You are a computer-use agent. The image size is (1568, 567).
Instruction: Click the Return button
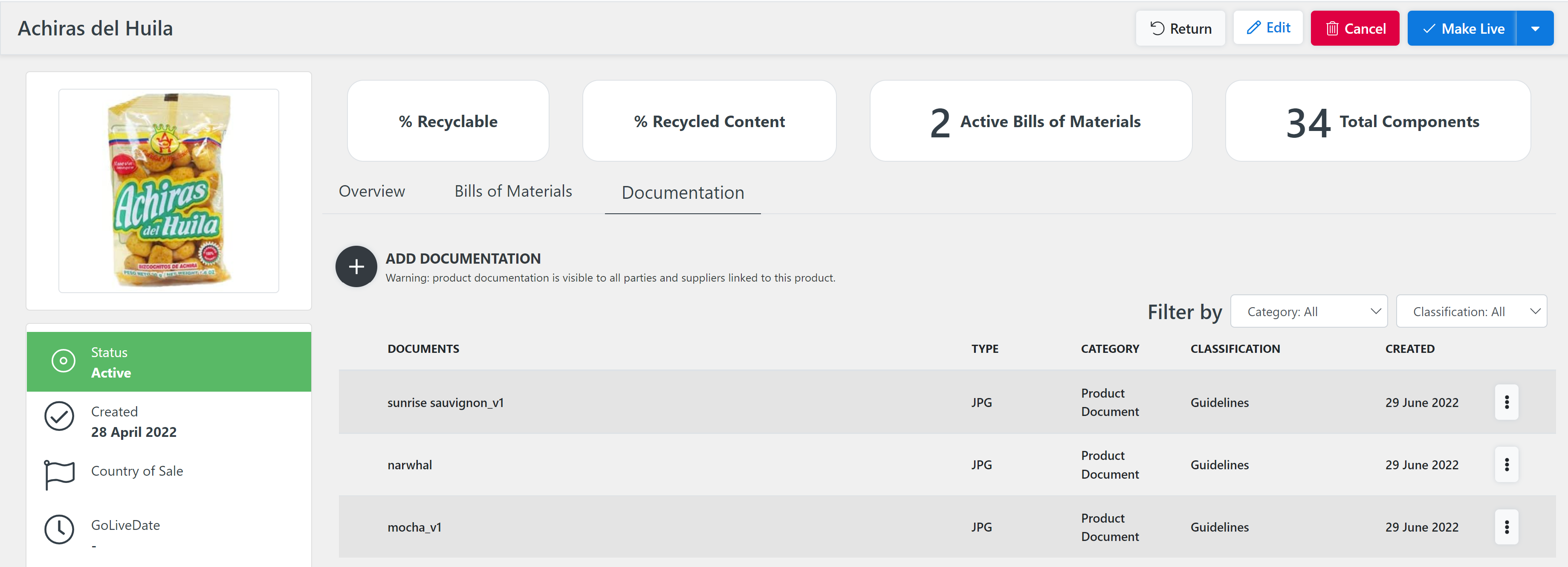[1180, 28]
